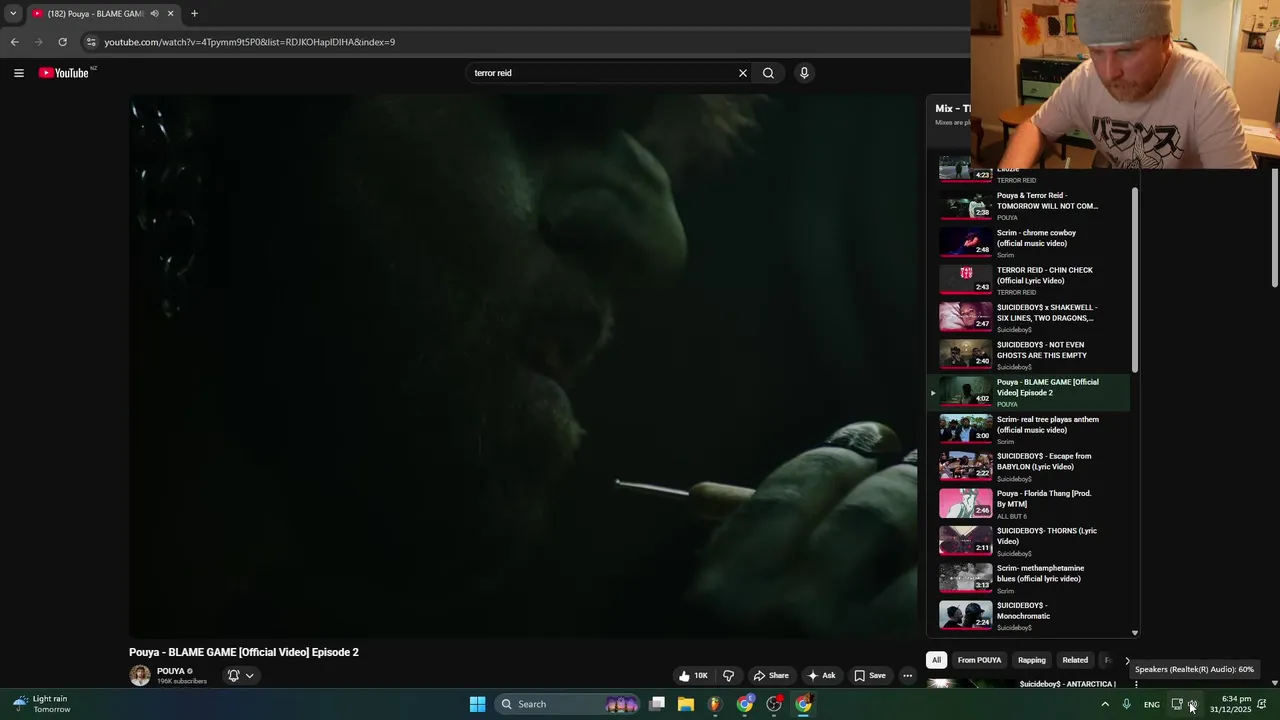Open the POUYA channel avatar

click(x=140, y=676)
